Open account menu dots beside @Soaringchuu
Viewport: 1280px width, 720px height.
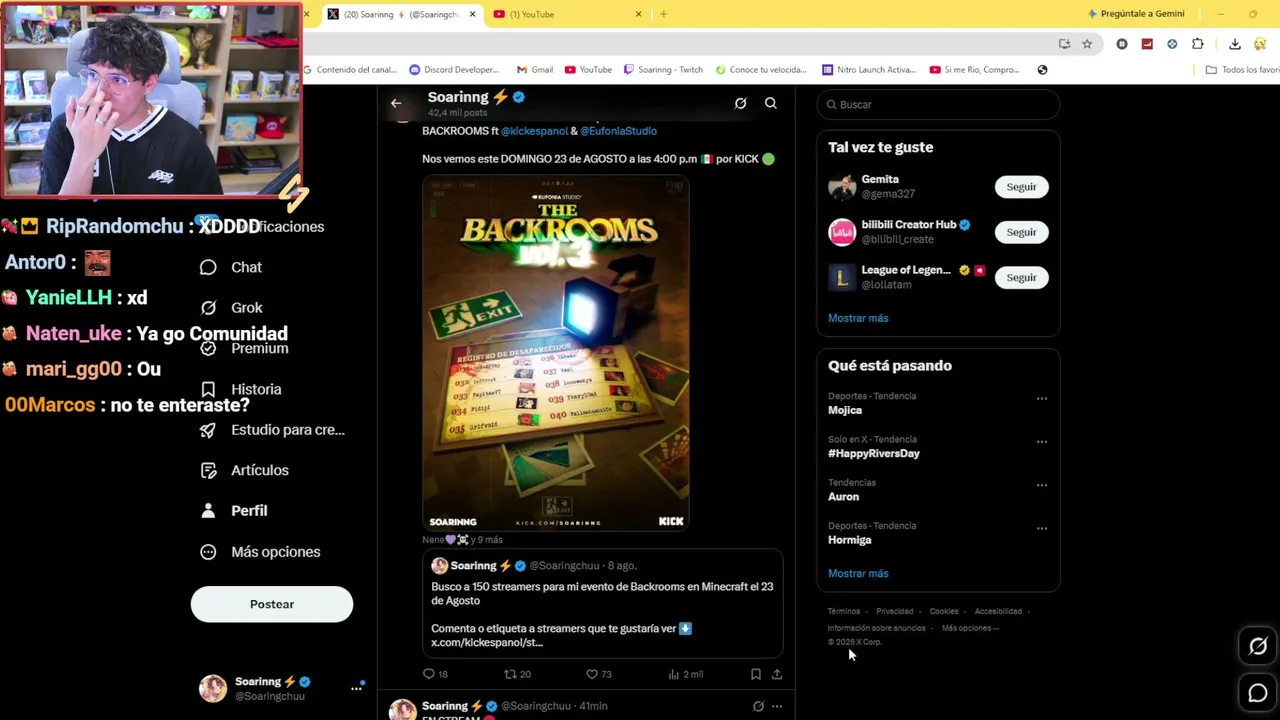356,688
